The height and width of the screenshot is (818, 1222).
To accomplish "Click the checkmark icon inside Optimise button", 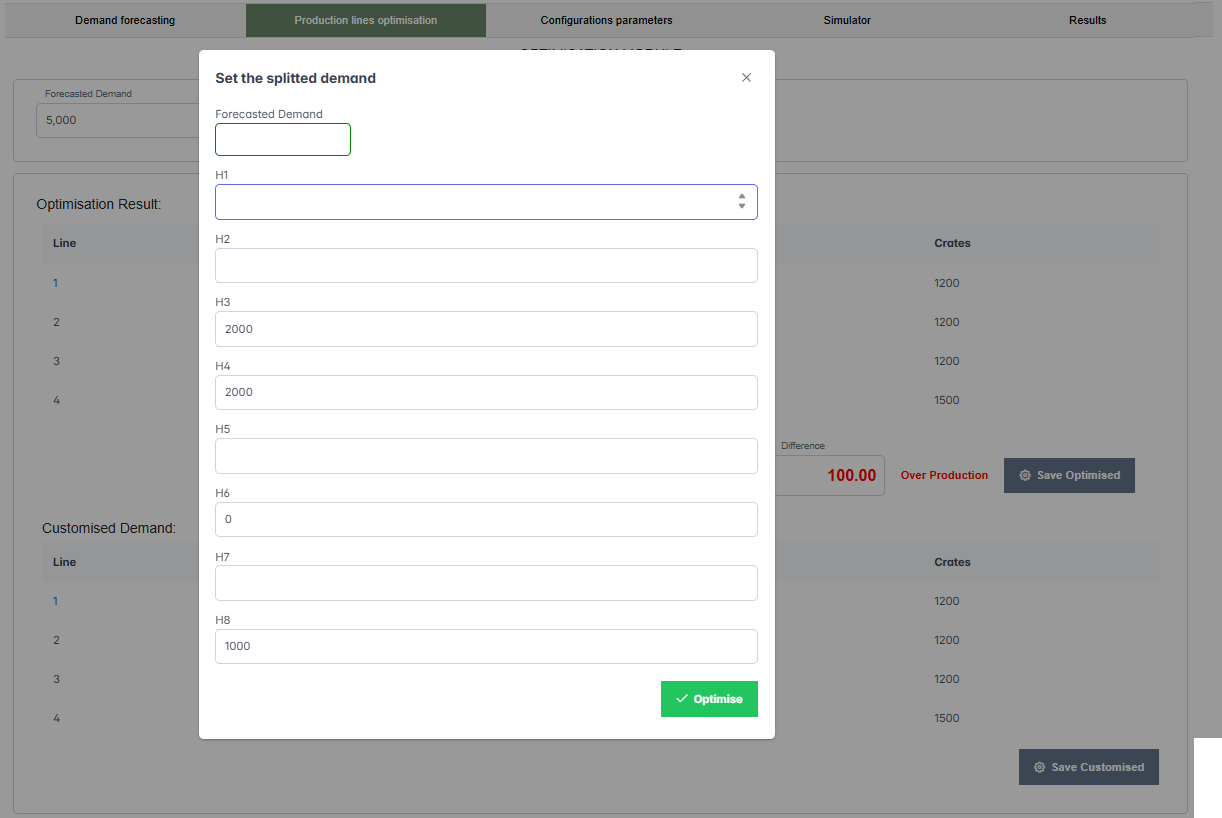I will (683, 698).
